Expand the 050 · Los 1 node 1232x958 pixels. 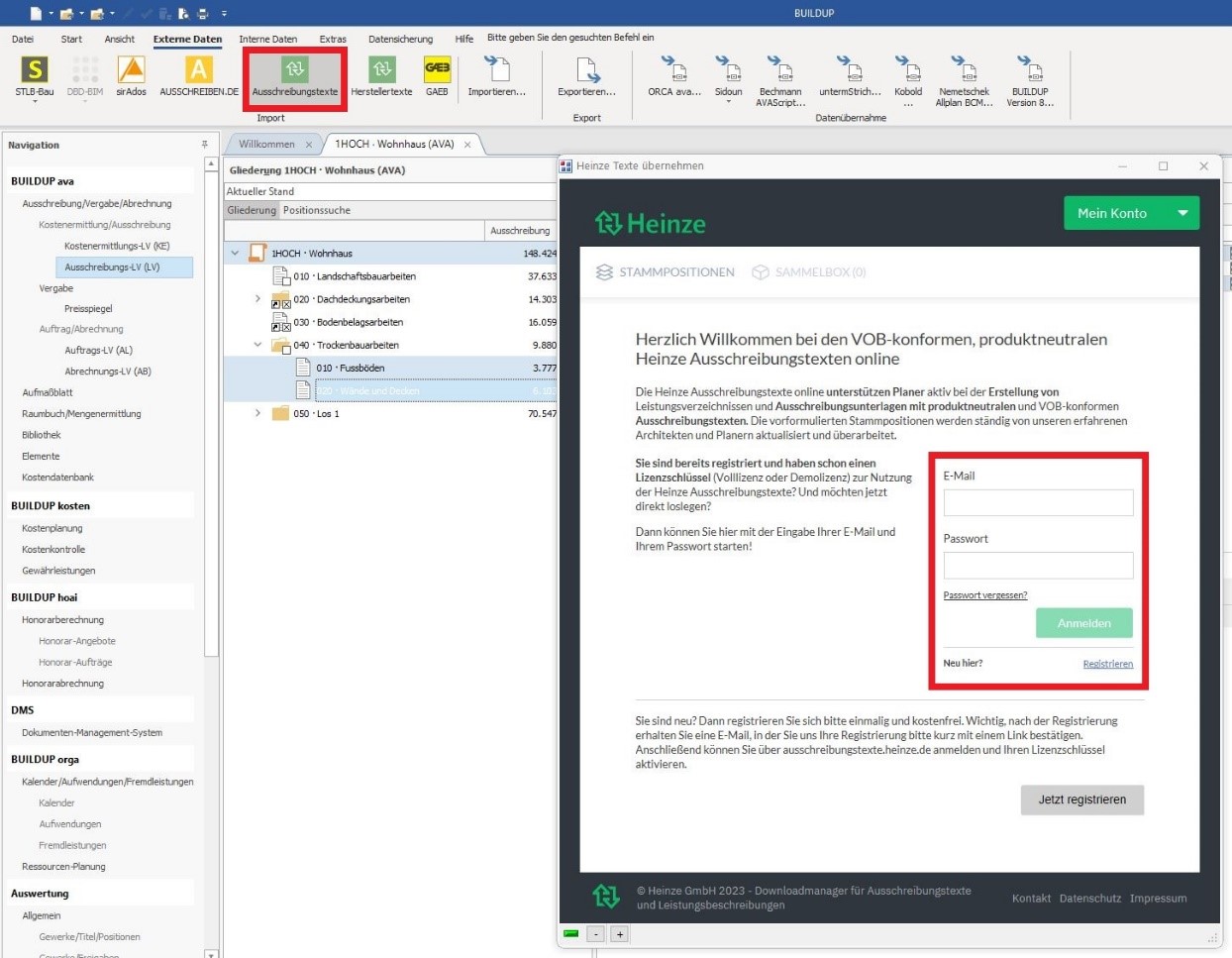pos(257,413)
